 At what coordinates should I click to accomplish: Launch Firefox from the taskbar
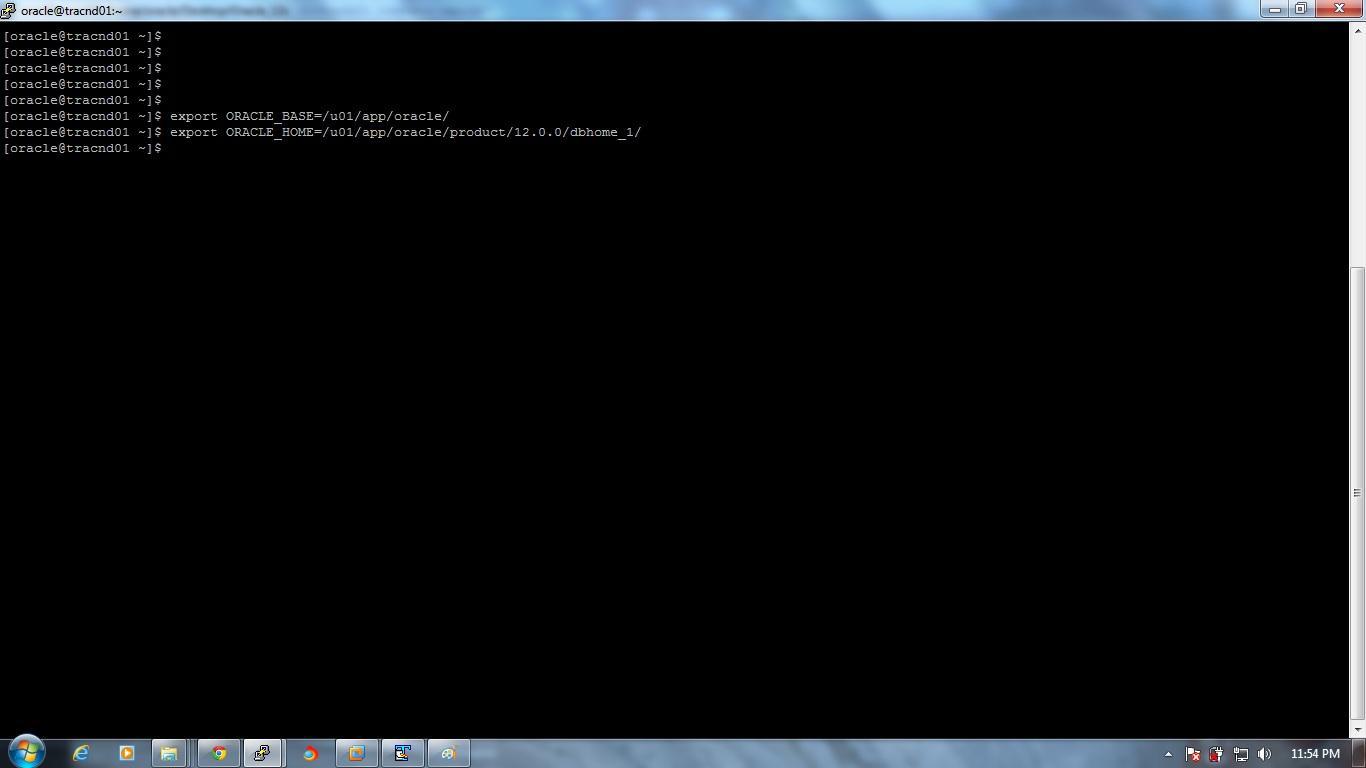click(310, 753)
